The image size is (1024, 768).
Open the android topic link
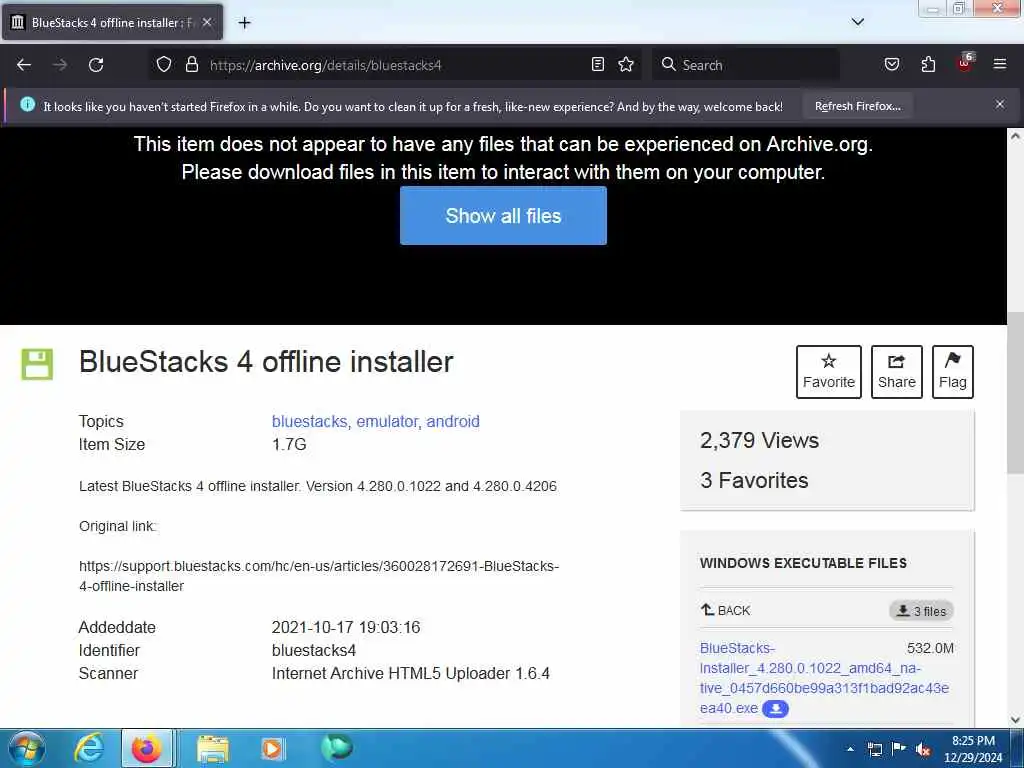point(453,421)
